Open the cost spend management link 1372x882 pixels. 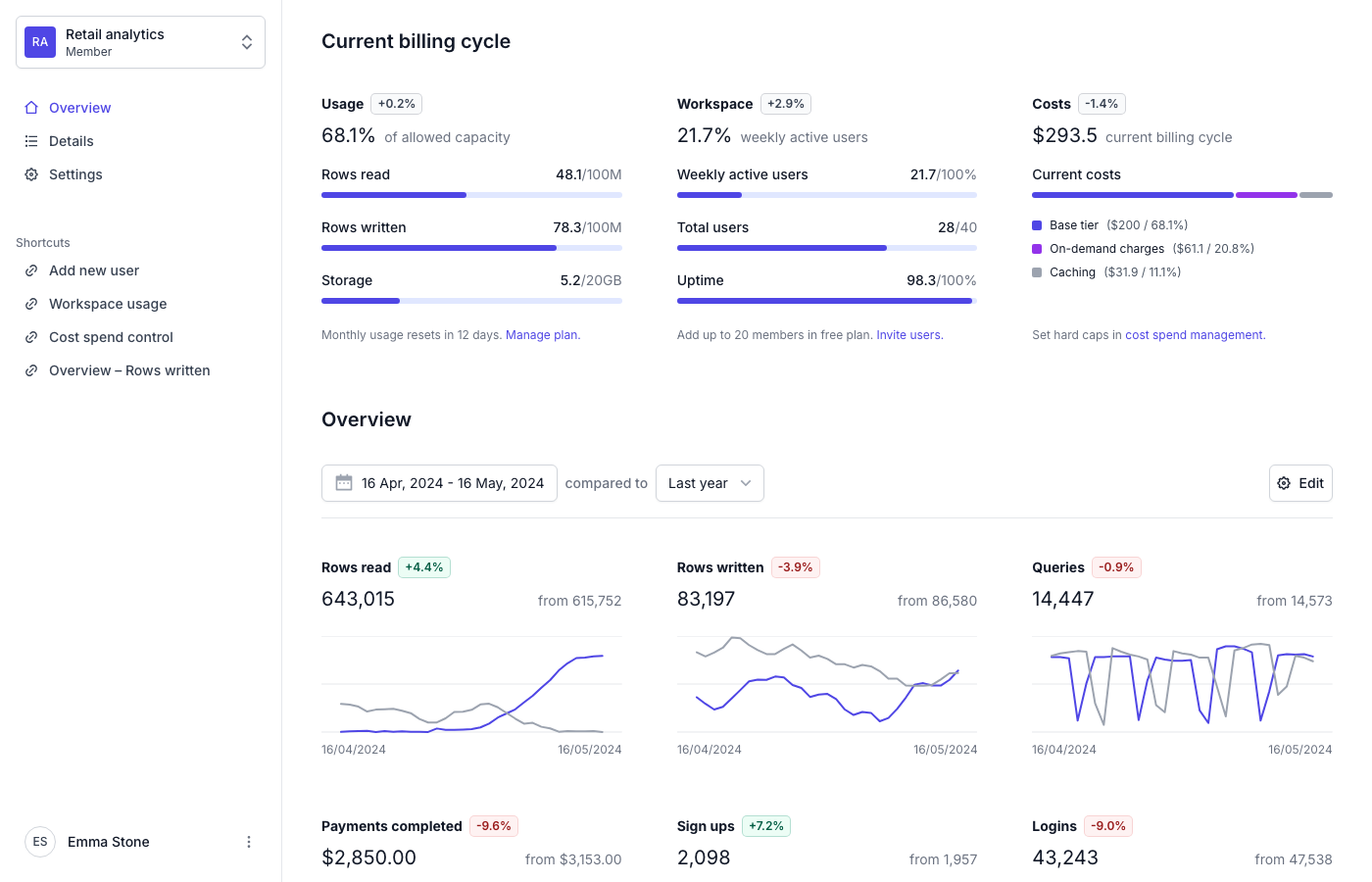click(1194, 334)
